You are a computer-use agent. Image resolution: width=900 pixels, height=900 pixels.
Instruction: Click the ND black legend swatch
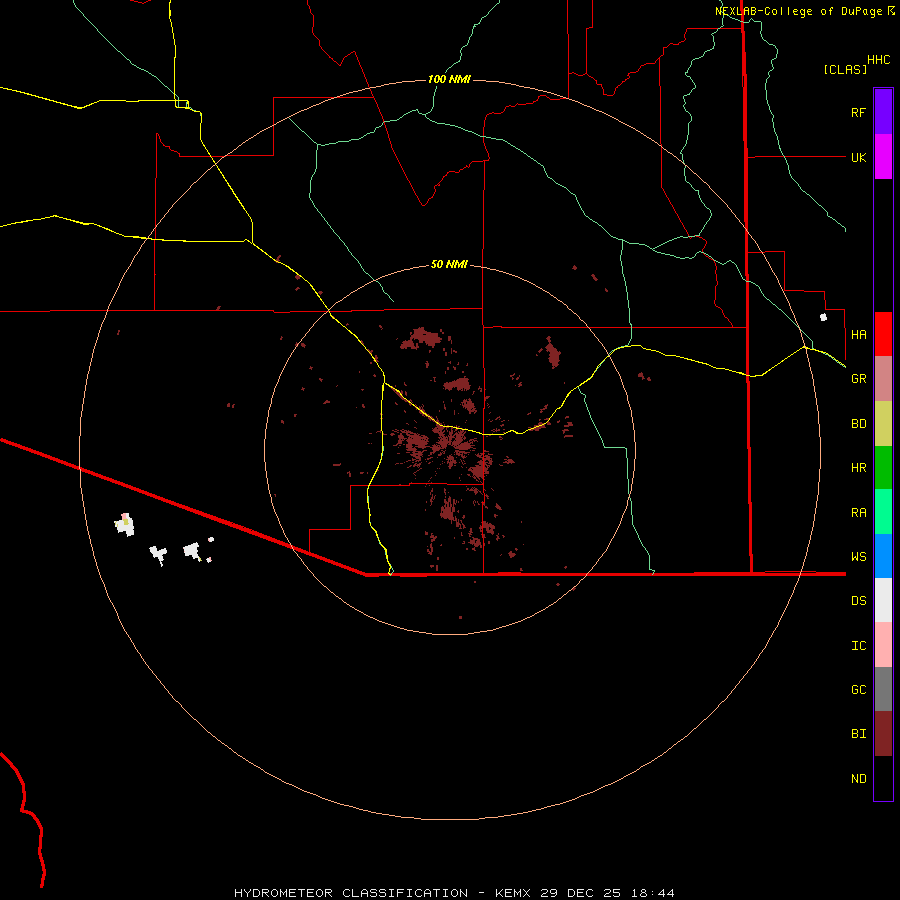click(x=883, y=778)
